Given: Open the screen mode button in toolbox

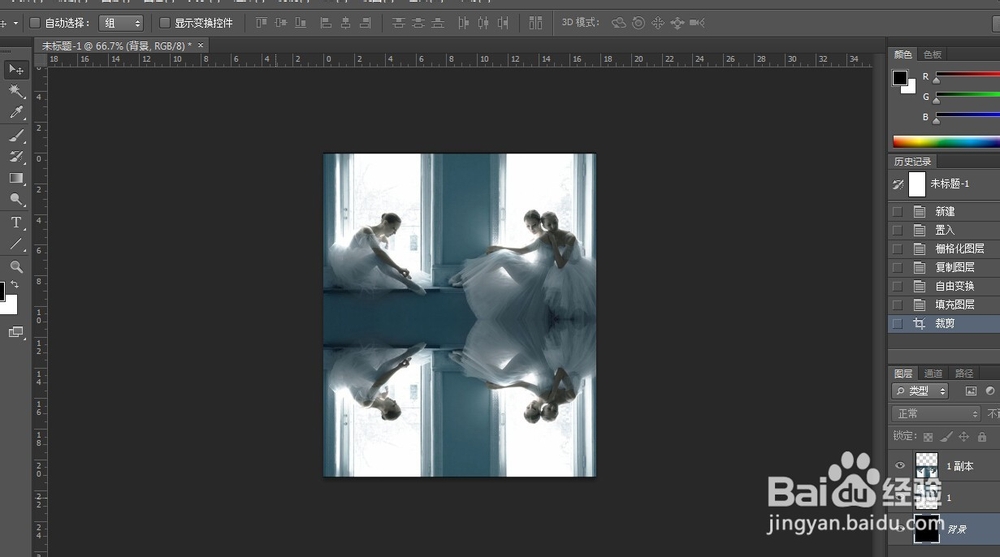Looking at the screenshot, I should 16,332.
